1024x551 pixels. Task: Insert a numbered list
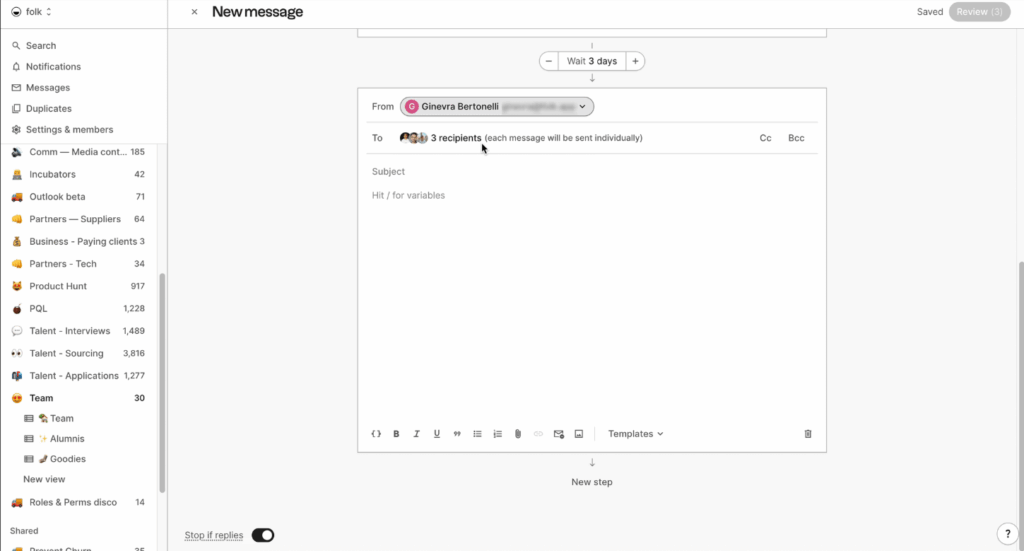(498, 434)
